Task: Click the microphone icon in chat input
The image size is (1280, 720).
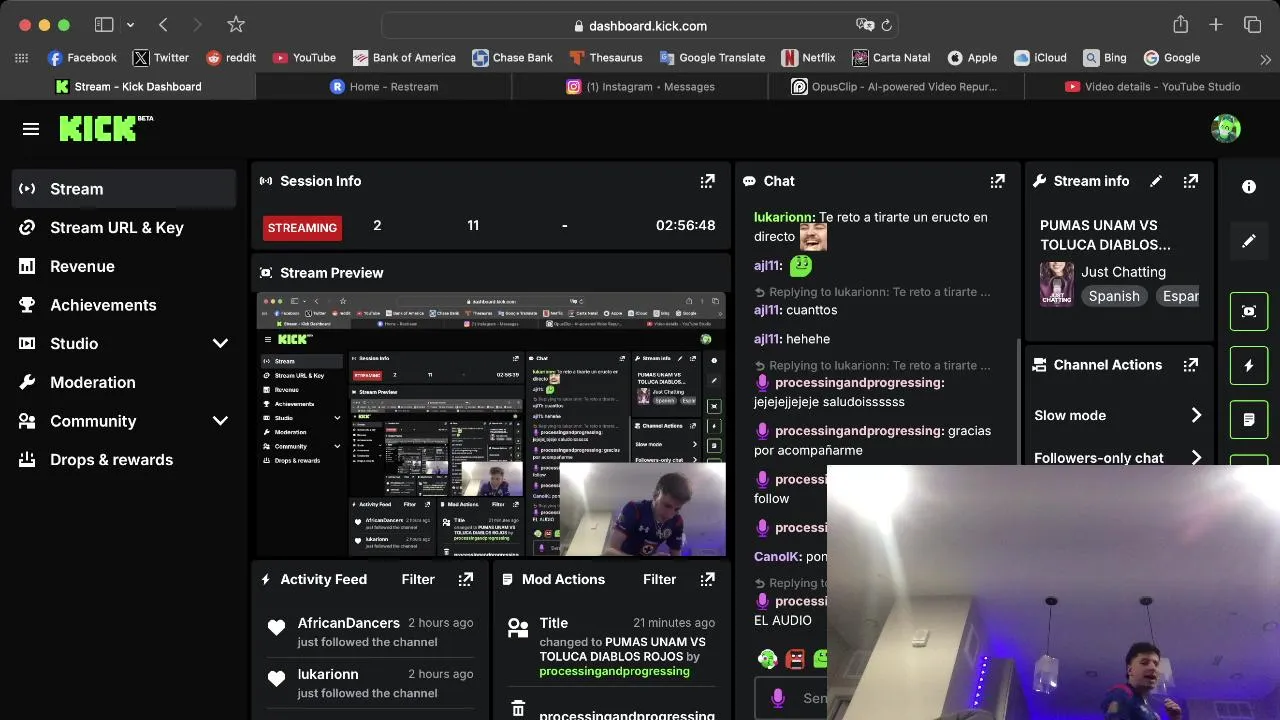Action: 778,698
